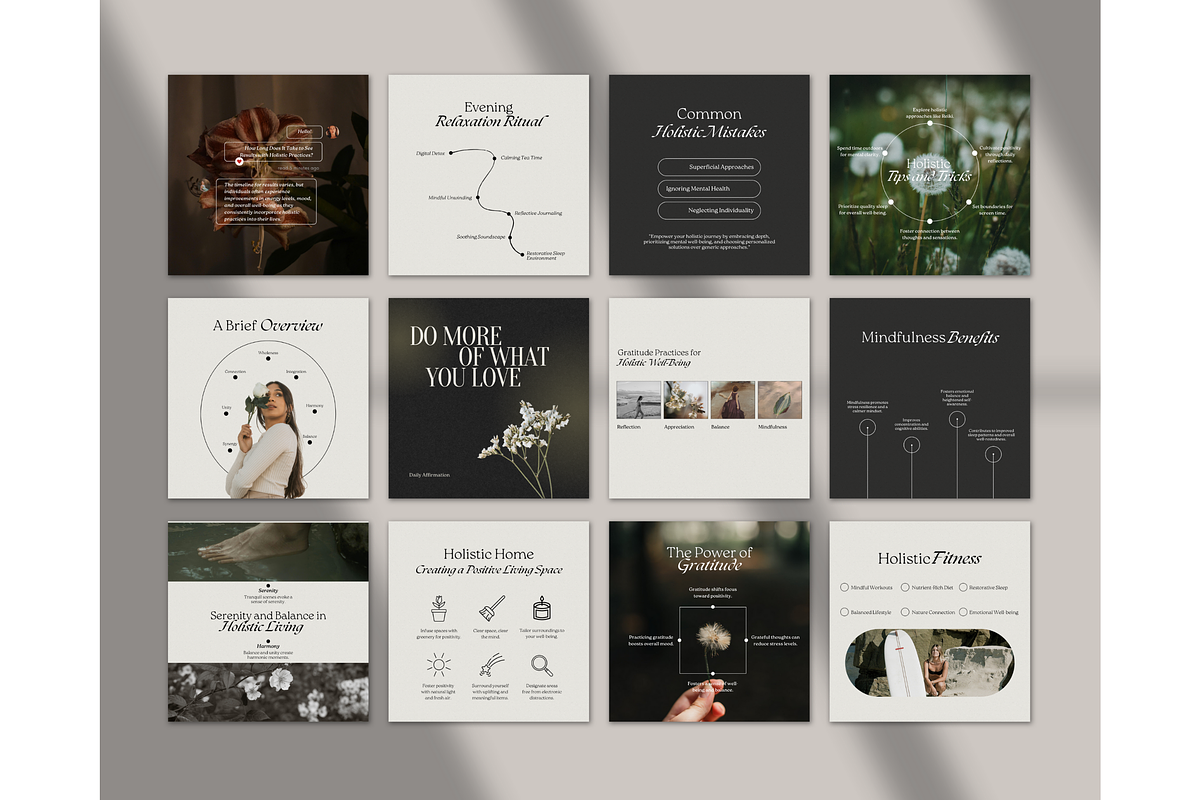Select the Restorative Sleep radio circle
The image size is (1200, 800).
point(963,588)
